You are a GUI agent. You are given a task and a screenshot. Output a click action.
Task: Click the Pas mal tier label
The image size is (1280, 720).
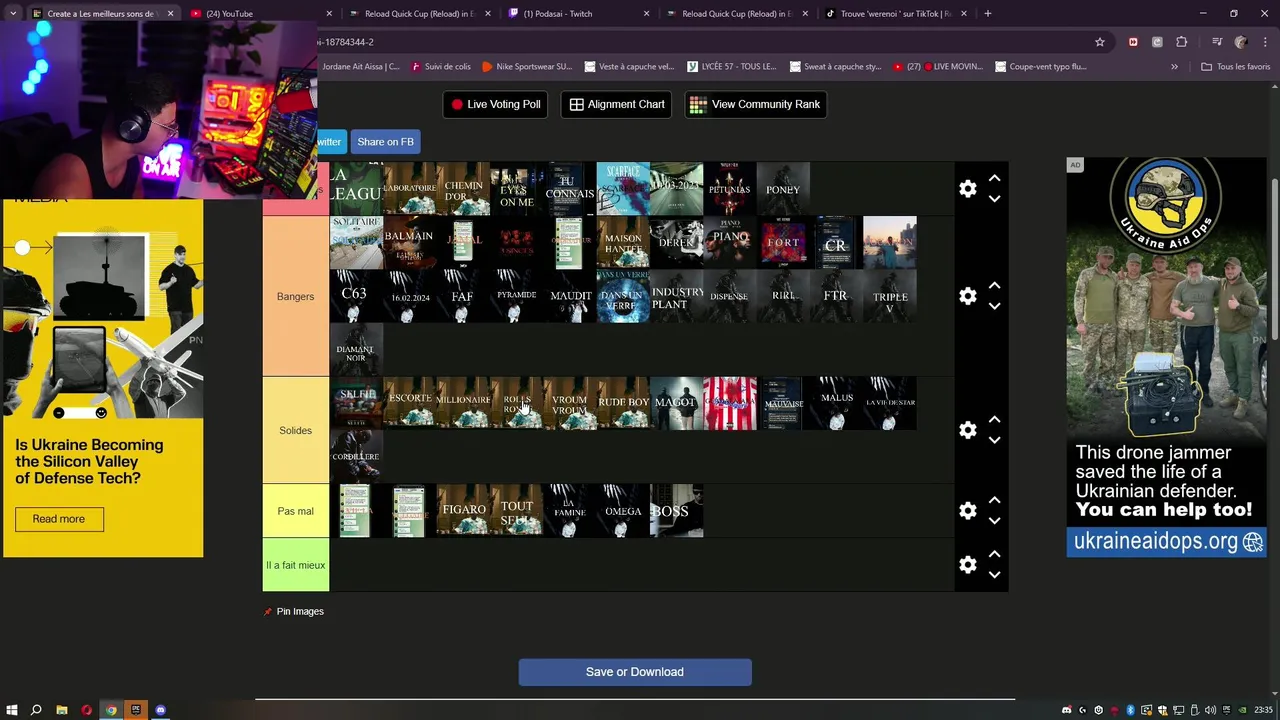(295, 511)
